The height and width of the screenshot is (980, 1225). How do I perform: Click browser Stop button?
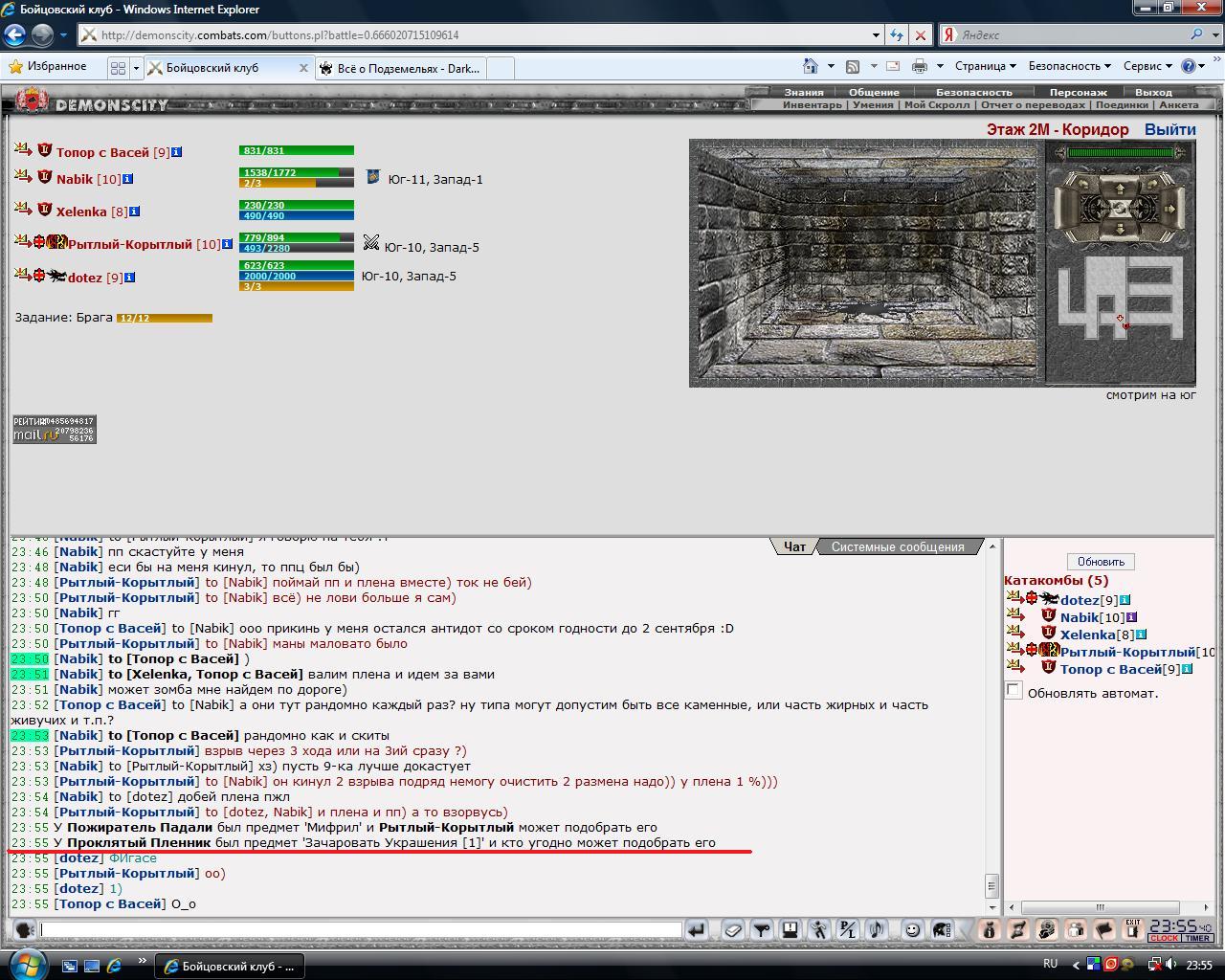921,34
